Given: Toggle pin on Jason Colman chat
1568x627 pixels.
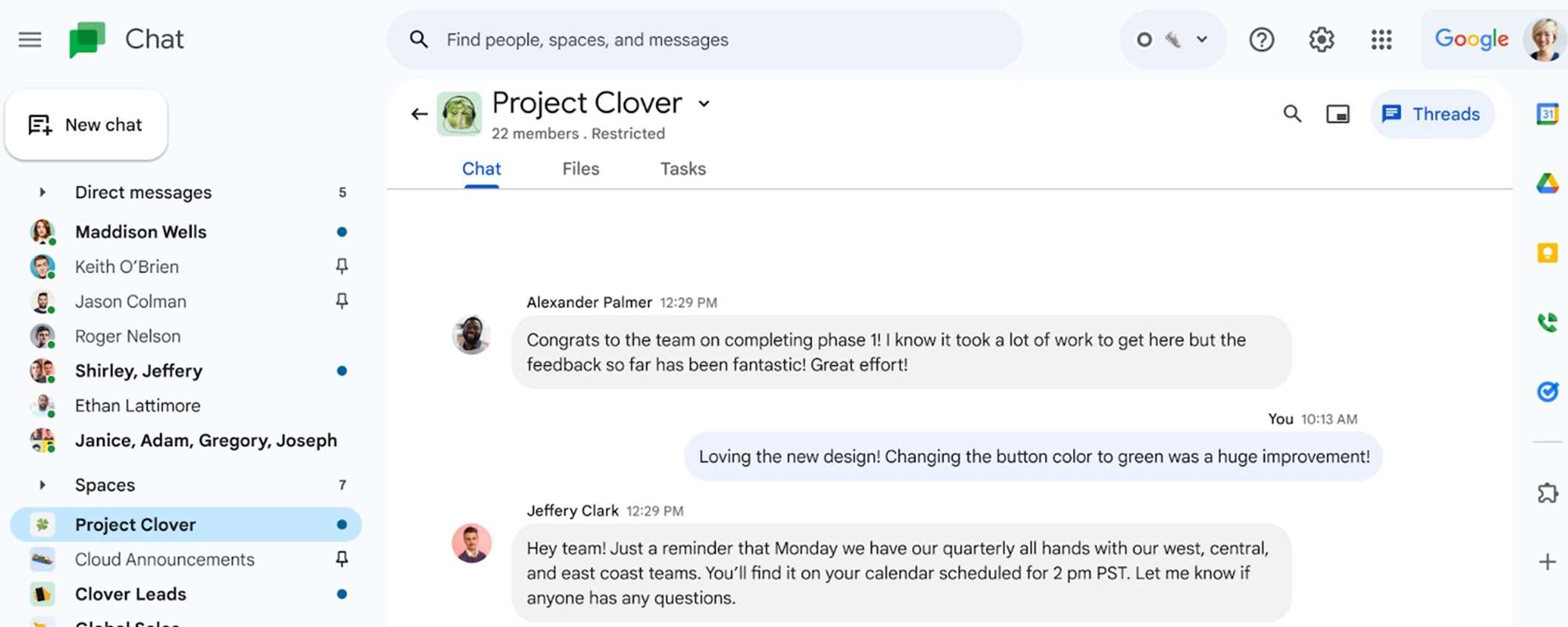Looking at the screenshot, I should 342,301.
